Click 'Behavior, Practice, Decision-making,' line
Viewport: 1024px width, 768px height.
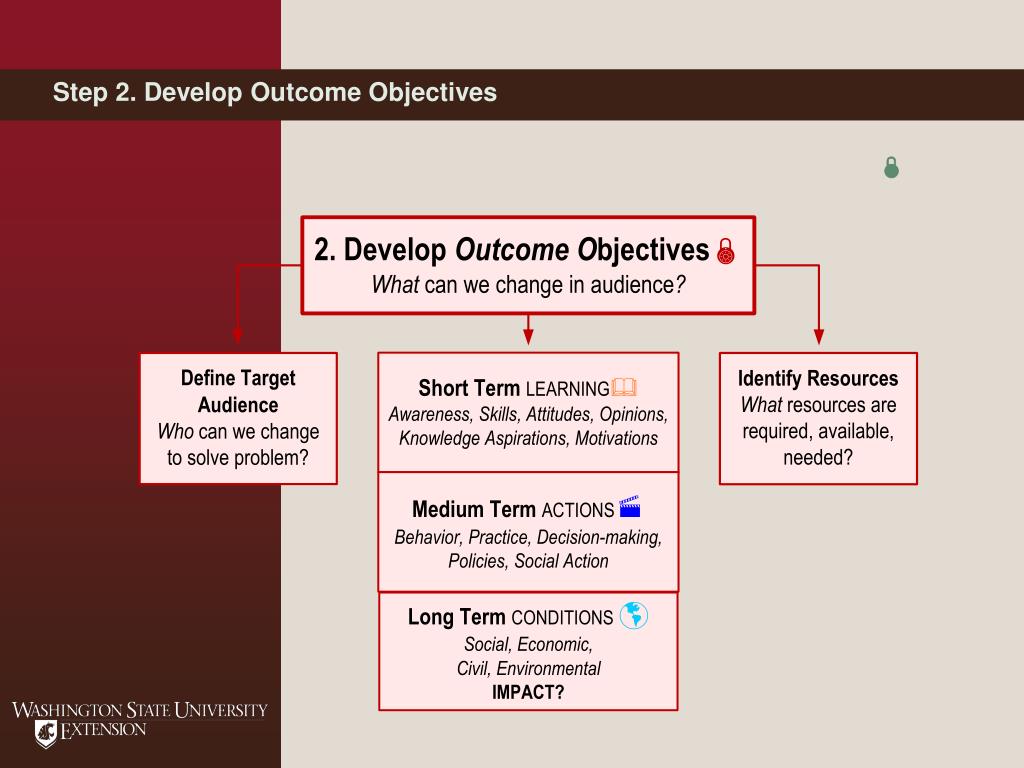528,537
